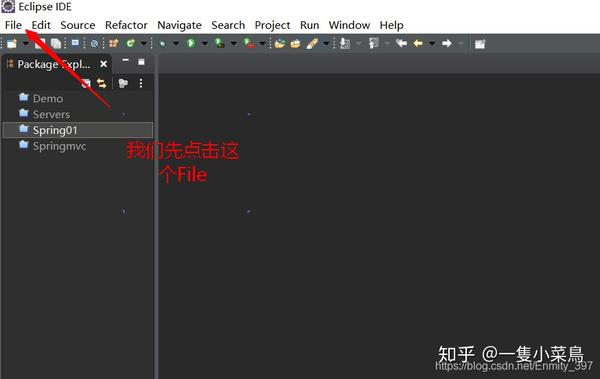
Task: Click the Eclipse IDE title bar icon
Action: pos(8,7)
